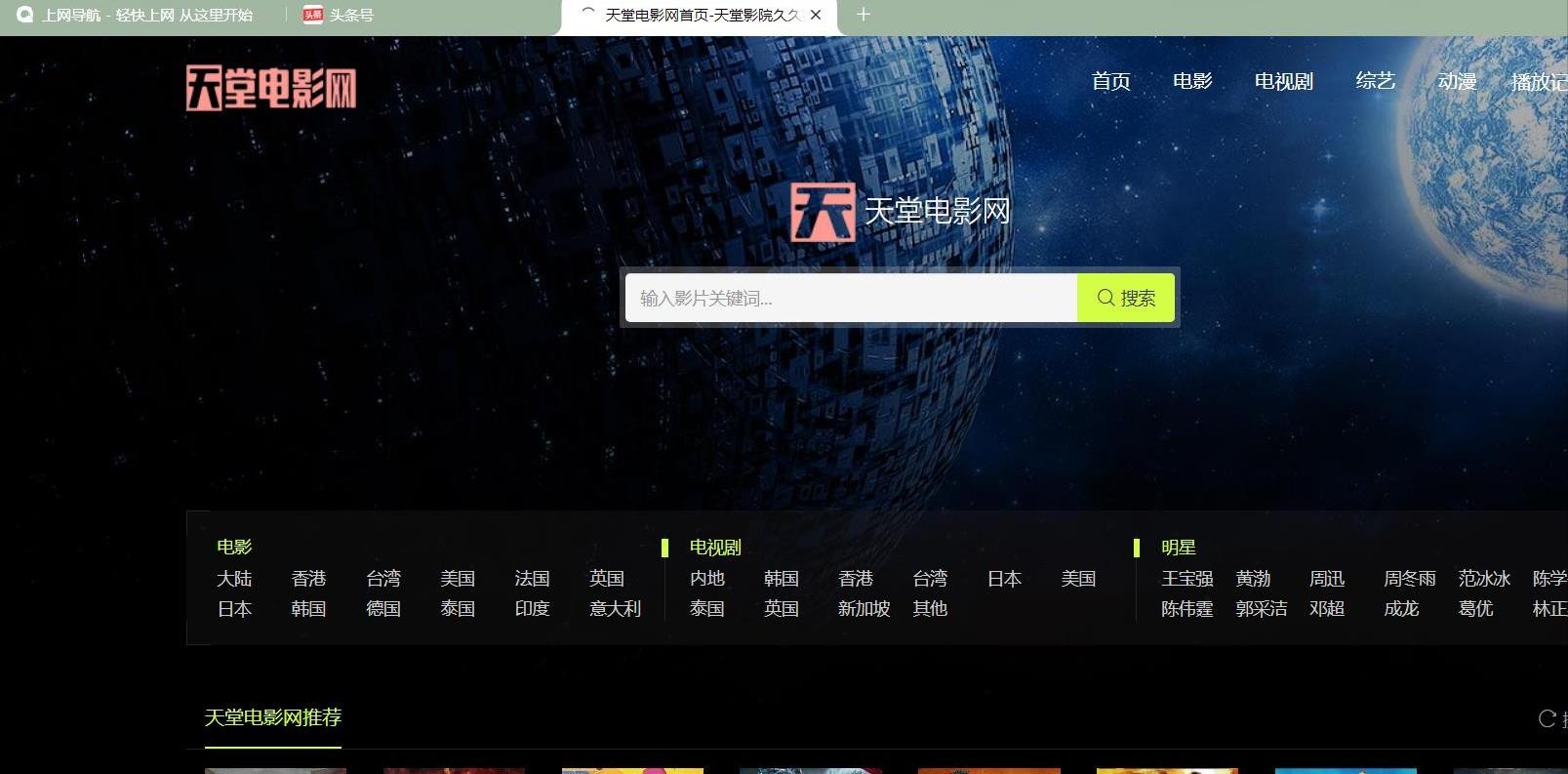
Task: Switch to the 头条号 tab
Action: click(x=339, y=15)
